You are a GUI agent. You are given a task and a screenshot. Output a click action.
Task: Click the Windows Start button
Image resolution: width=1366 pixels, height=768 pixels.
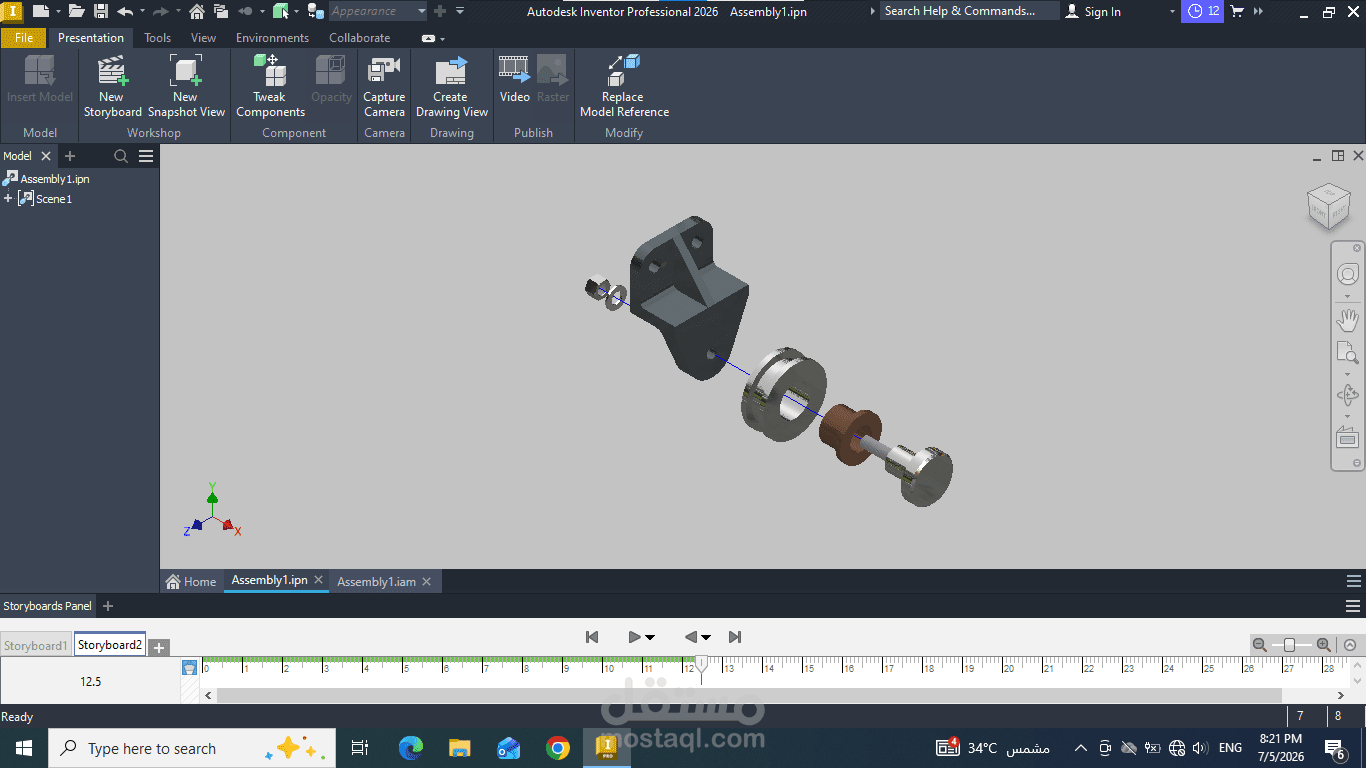pyautogui.click(x=23, y=748)
